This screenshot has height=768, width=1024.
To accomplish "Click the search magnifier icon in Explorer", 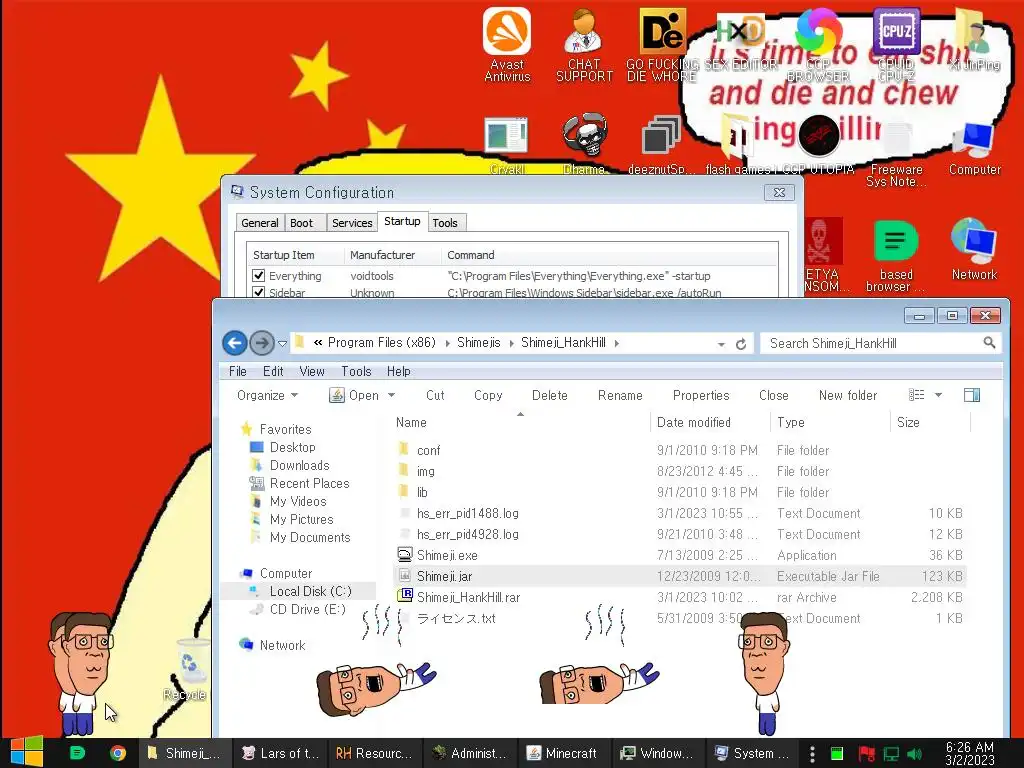I will (x=989, y=343).
